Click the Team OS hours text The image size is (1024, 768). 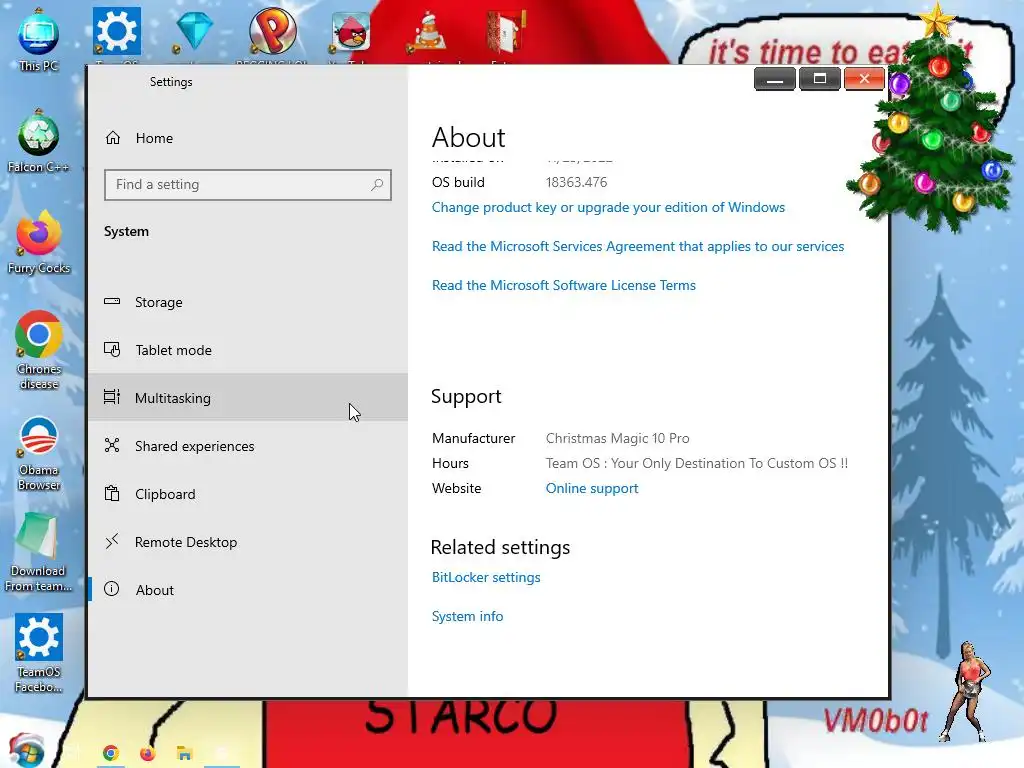pos(697,463)
